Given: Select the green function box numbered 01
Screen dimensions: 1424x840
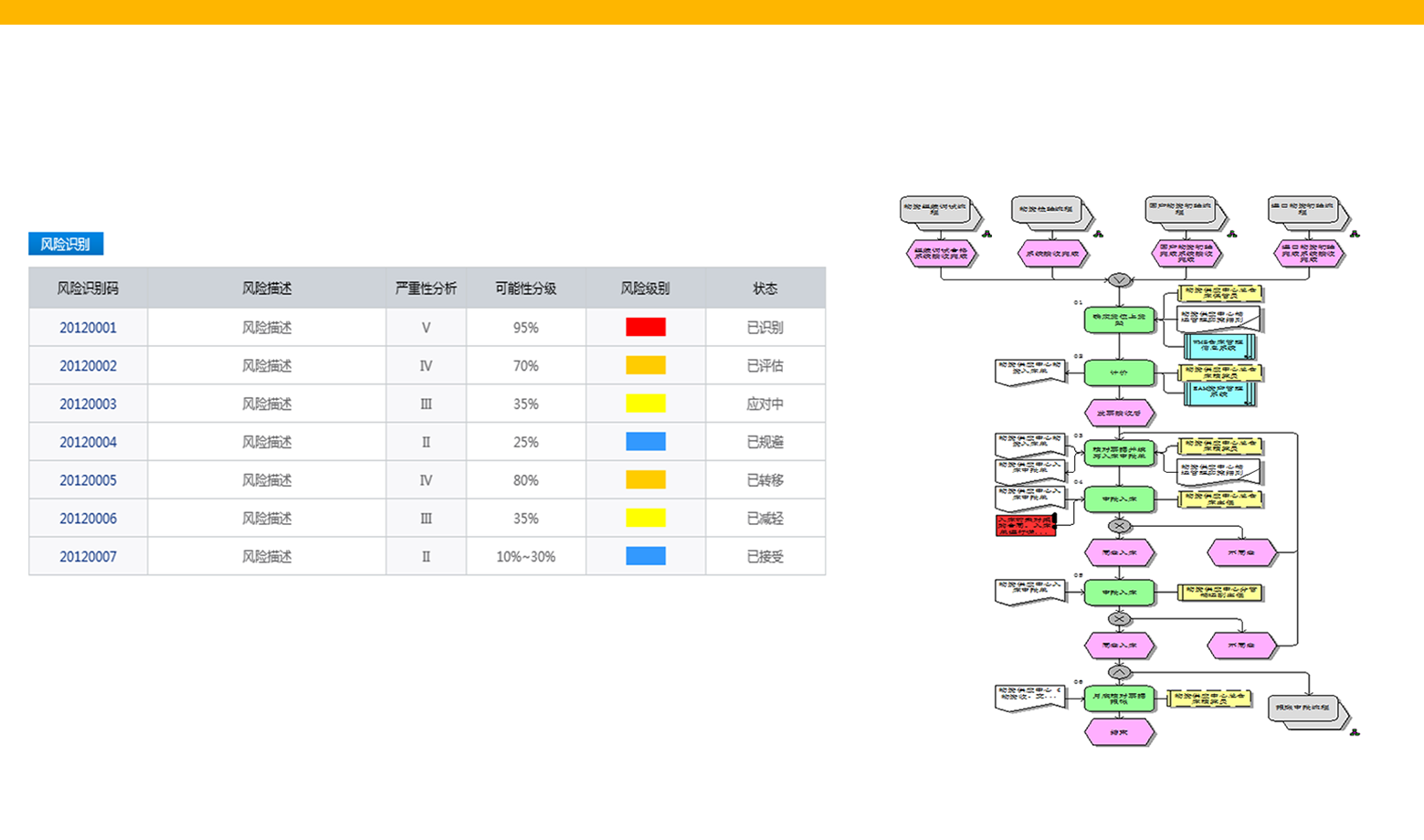Looking at the screenshot, I should 1119,320.
